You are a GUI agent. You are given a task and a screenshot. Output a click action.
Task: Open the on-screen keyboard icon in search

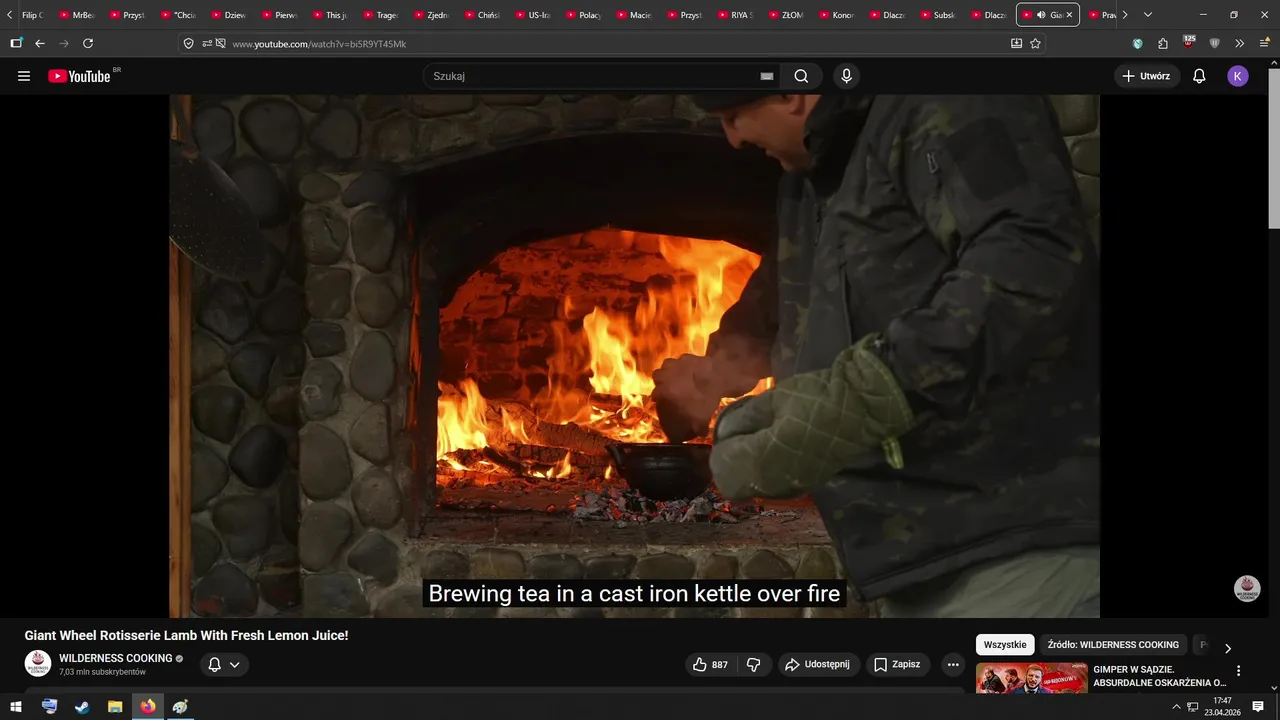[x=767, y=76]
